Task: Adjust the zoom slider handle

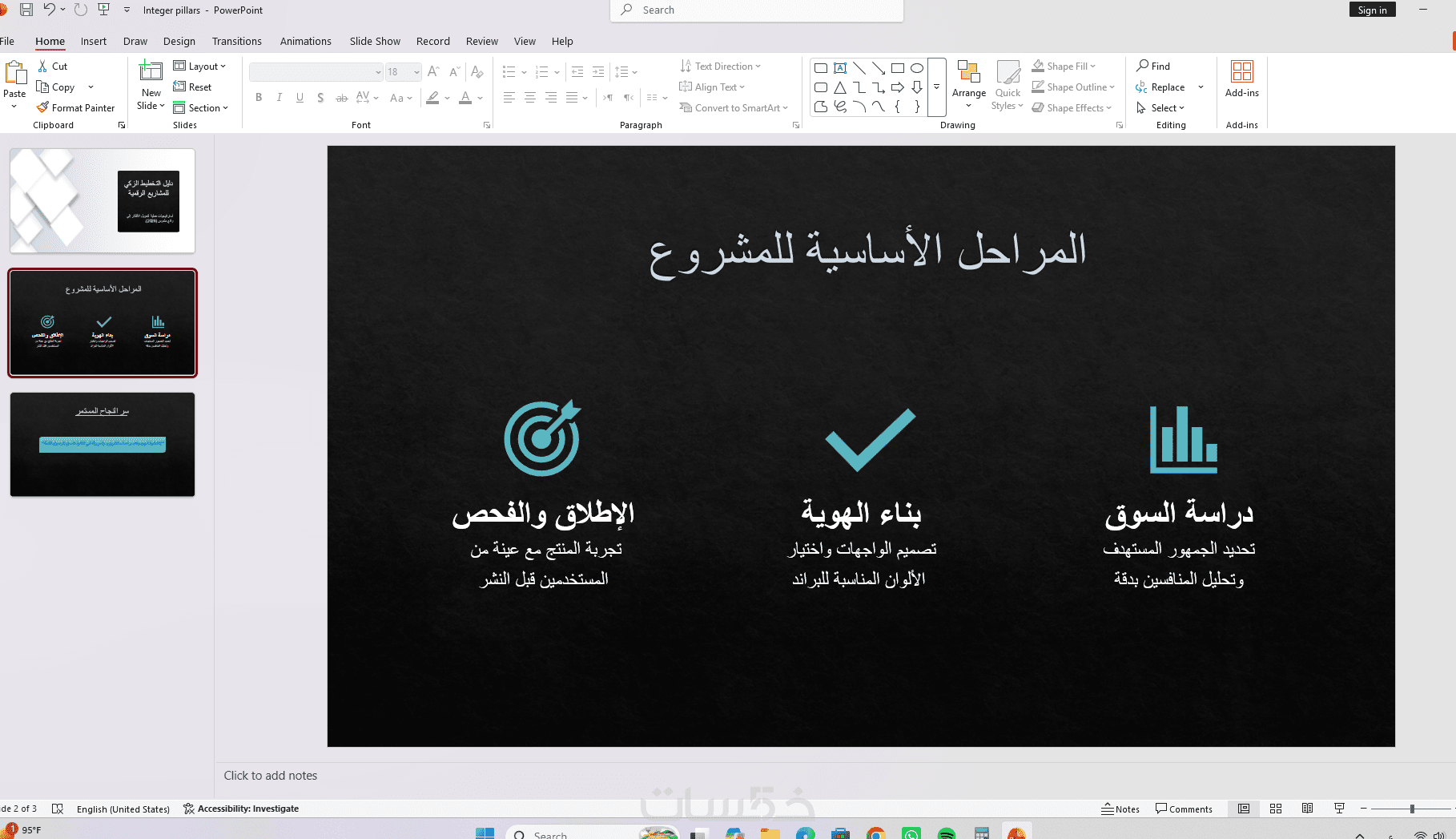Action: (x=1412, y=809)
